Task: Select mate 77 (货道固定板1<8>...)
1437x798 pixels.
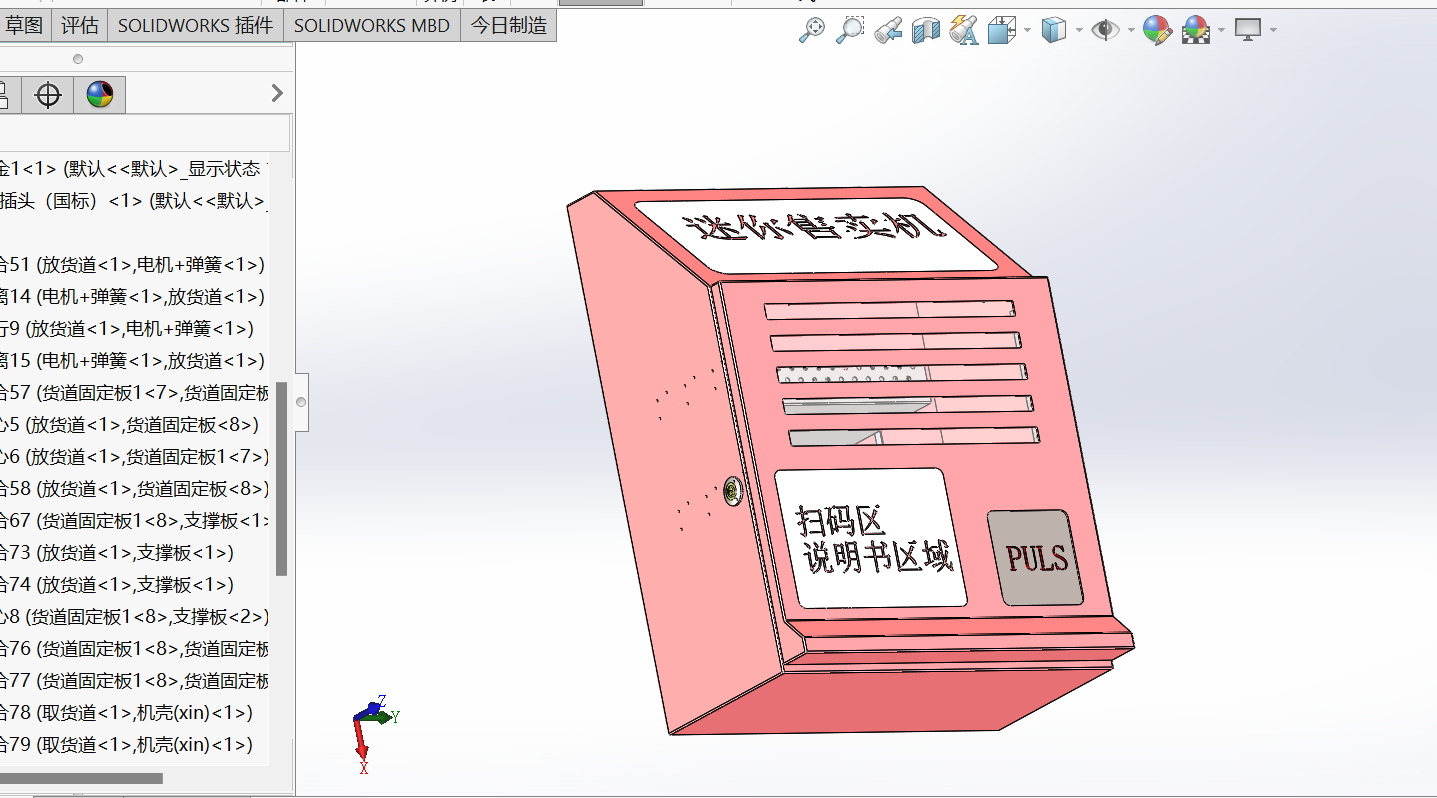Action: coord(134,681)
